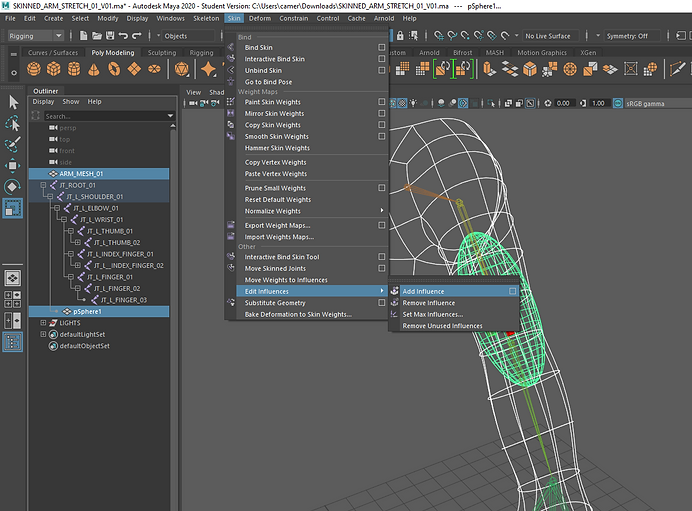Activate the Paint Selection tool
This screenshot has height=511, width=692.
pyautogui.click(x=12, y=144)
